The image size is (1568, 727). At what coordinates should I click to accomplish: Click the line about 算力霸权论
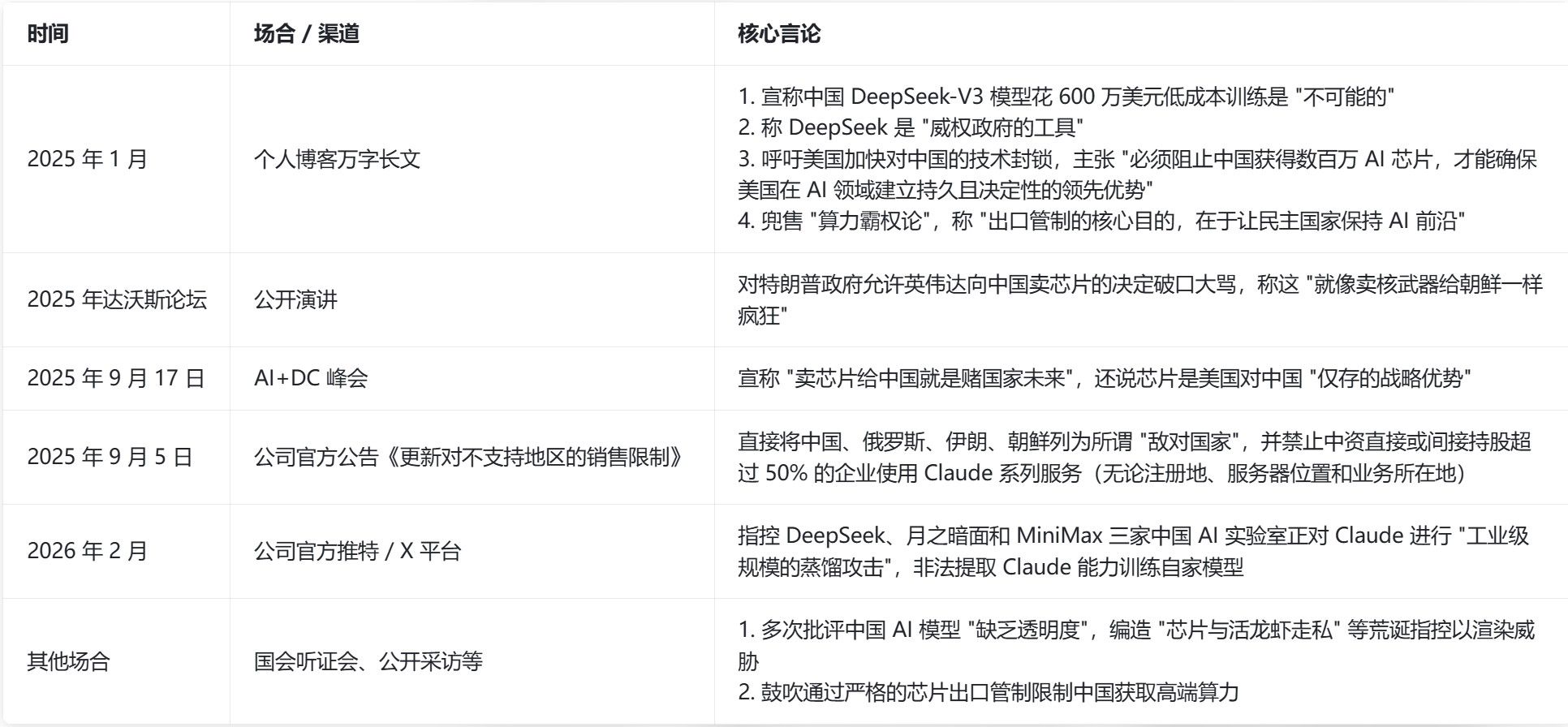[x=1101, y=221]
